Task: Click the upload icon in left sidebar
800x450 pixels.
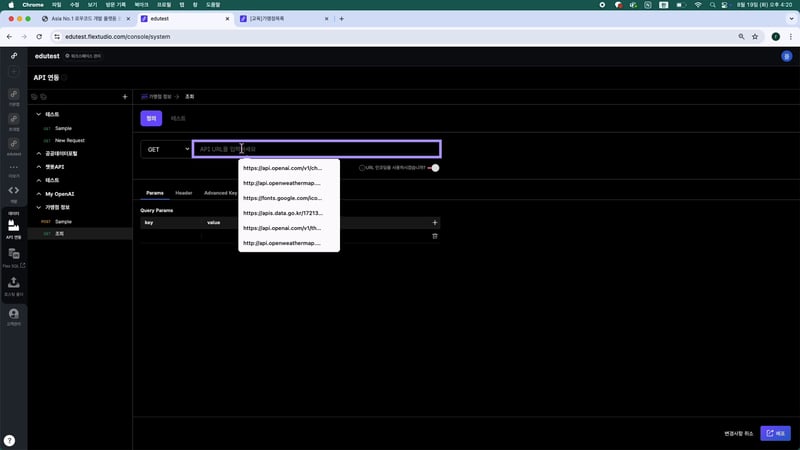Action: click(14, 284)
